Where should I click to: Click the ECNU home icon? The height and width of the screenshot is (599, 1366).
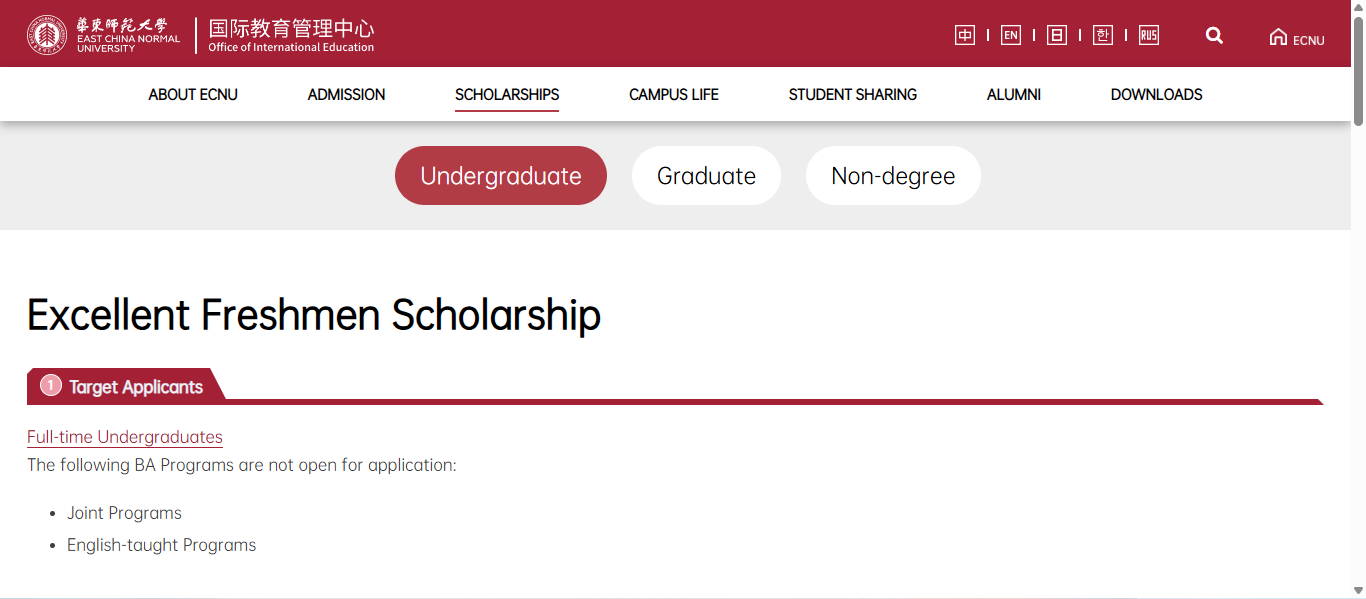click(1296, 36)
